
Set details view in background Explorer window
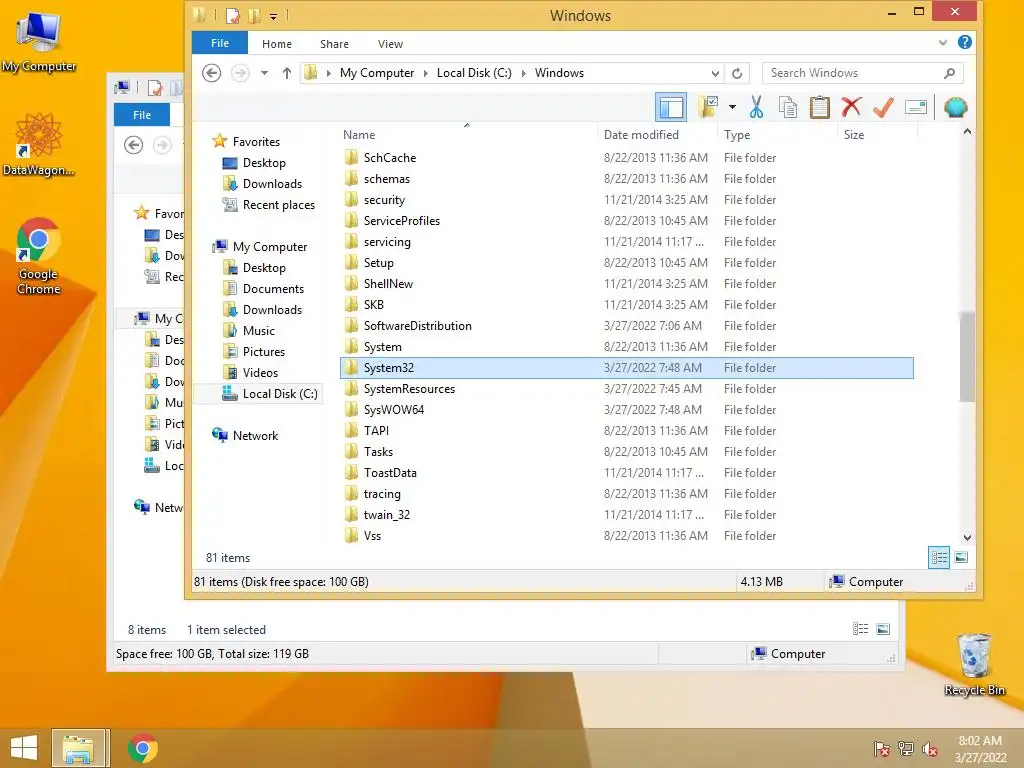[861, 629]
